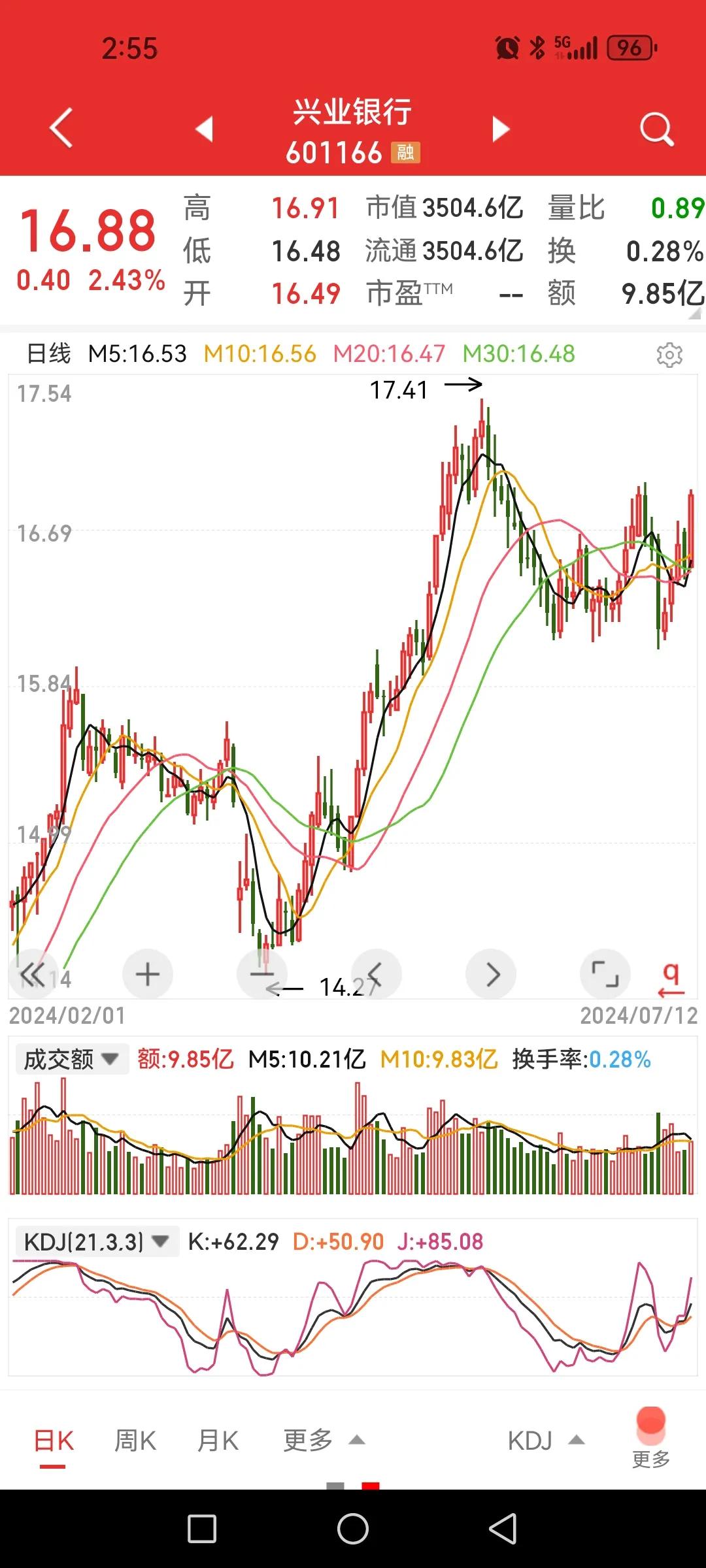Tap 换手率:0.28% label
This screenshot has width=706, height=1568.
tap(581, 1059)
